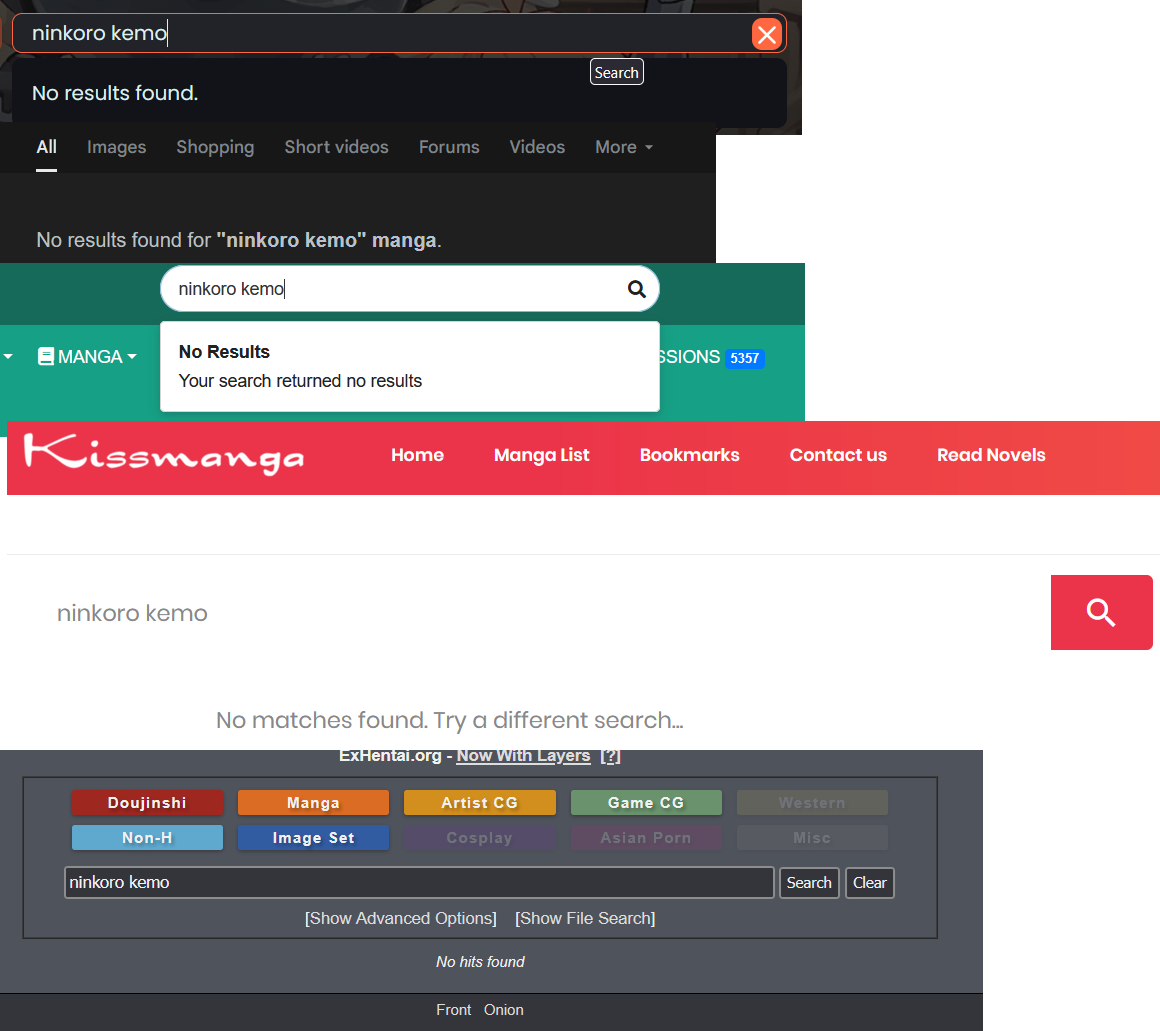Open the Onion footer link

[x=504, y=1010]
